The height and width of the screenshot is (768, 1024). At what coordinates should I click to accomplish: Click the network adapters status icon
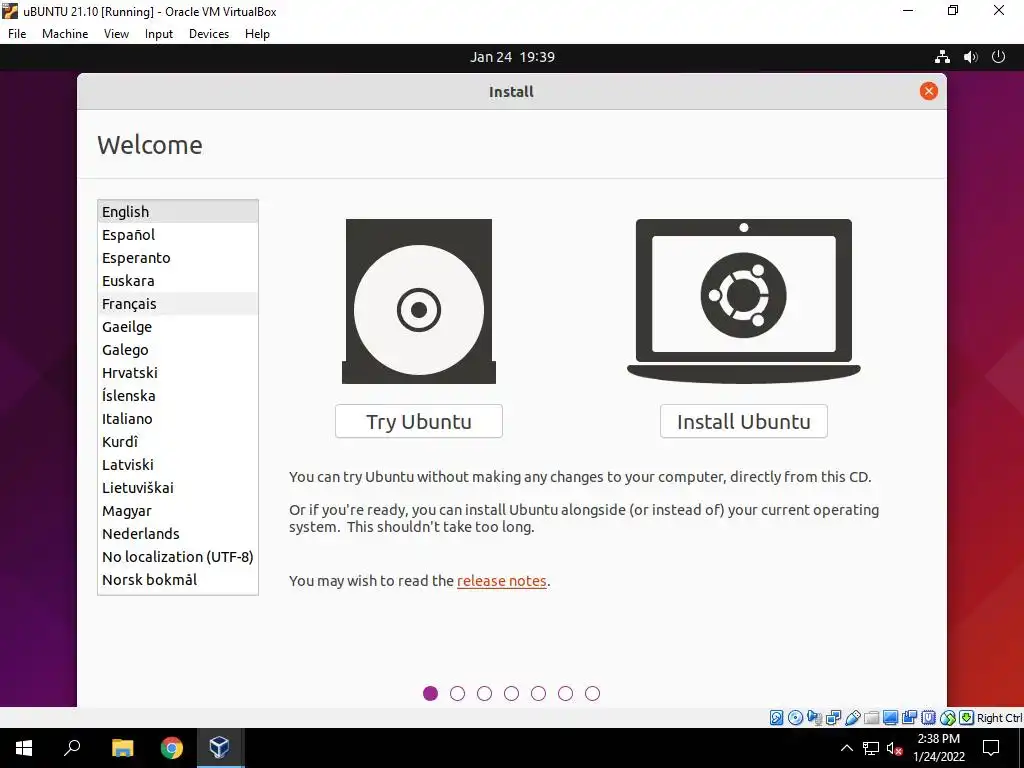833,718
